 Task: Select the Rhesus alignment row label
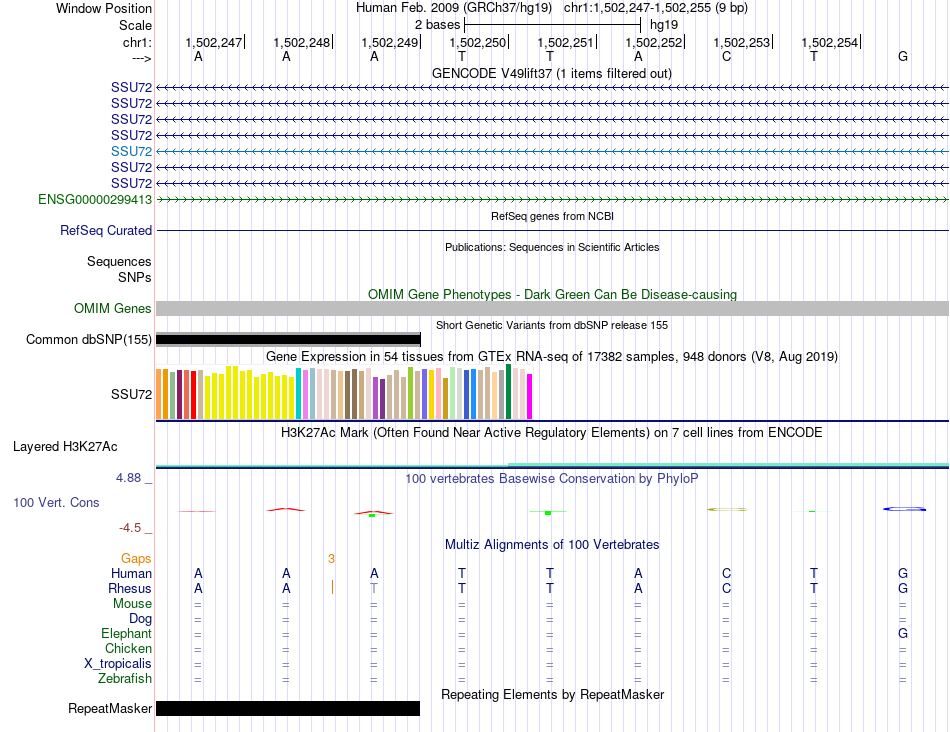[130, 588]
